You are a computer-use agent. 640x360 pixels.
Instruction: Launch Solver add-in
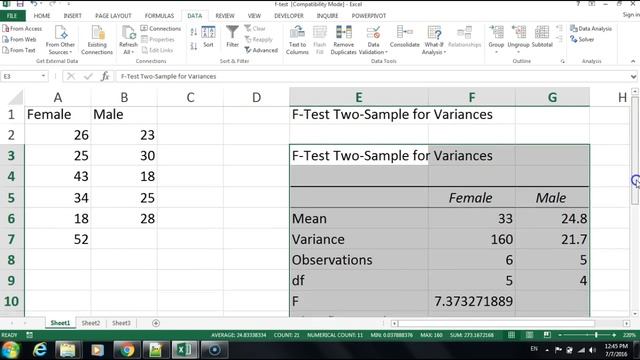(582, 40)
